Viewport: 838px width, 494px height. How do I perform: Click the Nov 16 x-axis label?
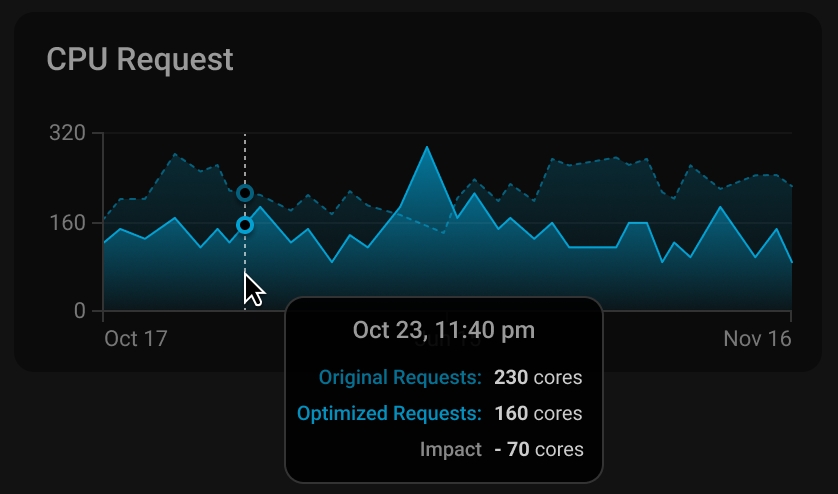point(757,339)
